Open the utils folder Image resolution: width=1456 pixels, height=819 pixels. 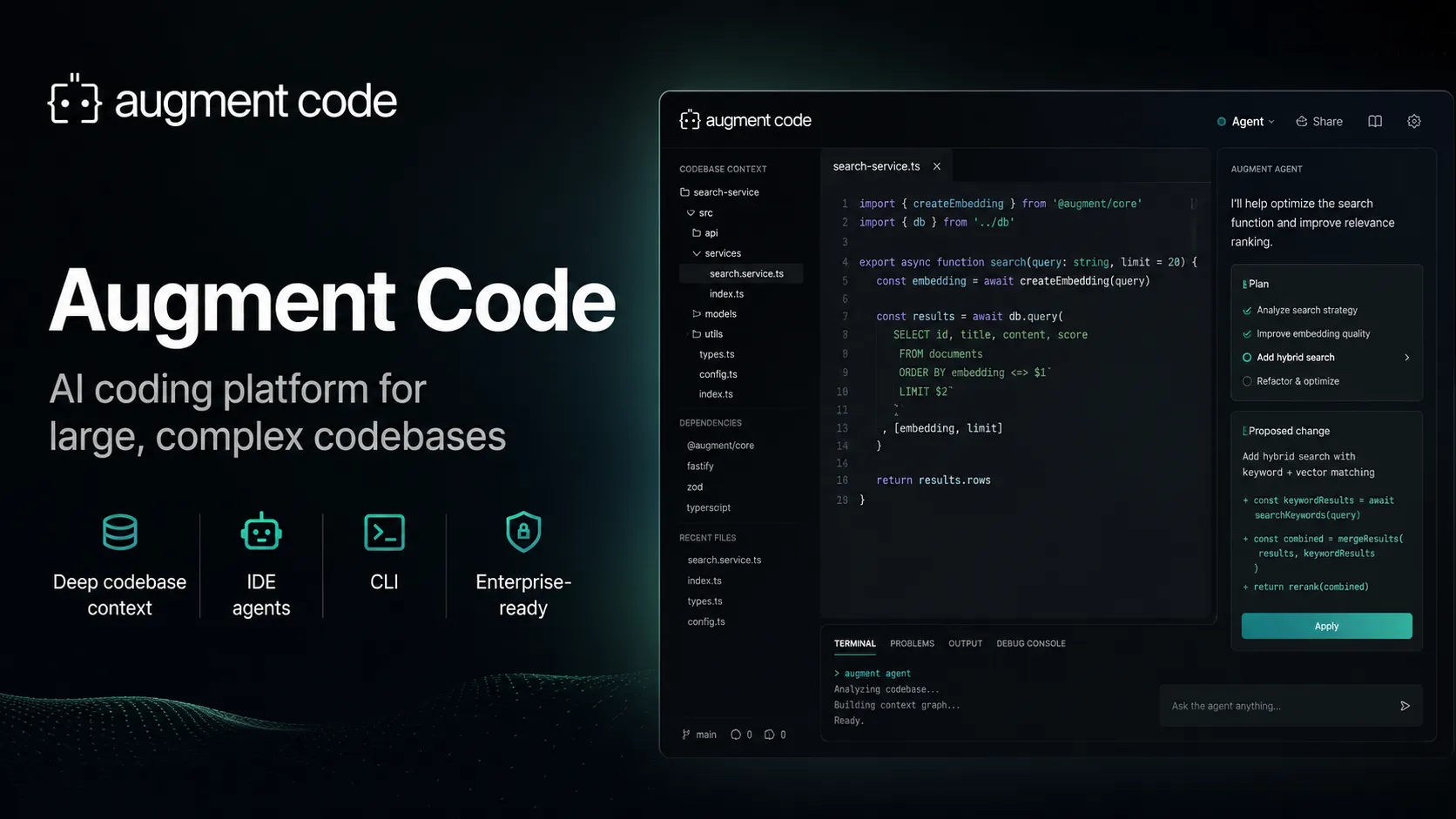708,334
